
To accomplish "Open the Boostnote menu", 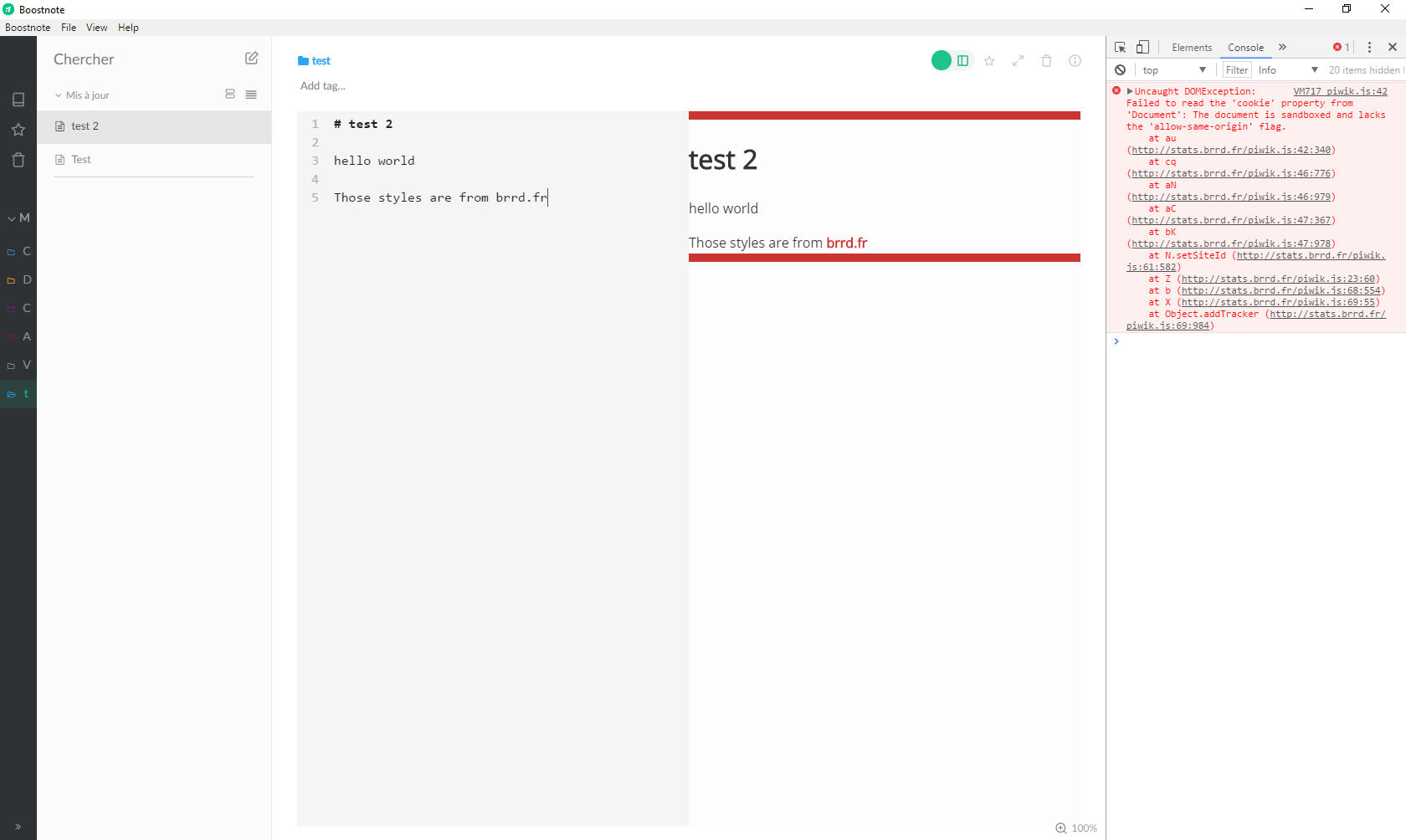I will [28, 28].
